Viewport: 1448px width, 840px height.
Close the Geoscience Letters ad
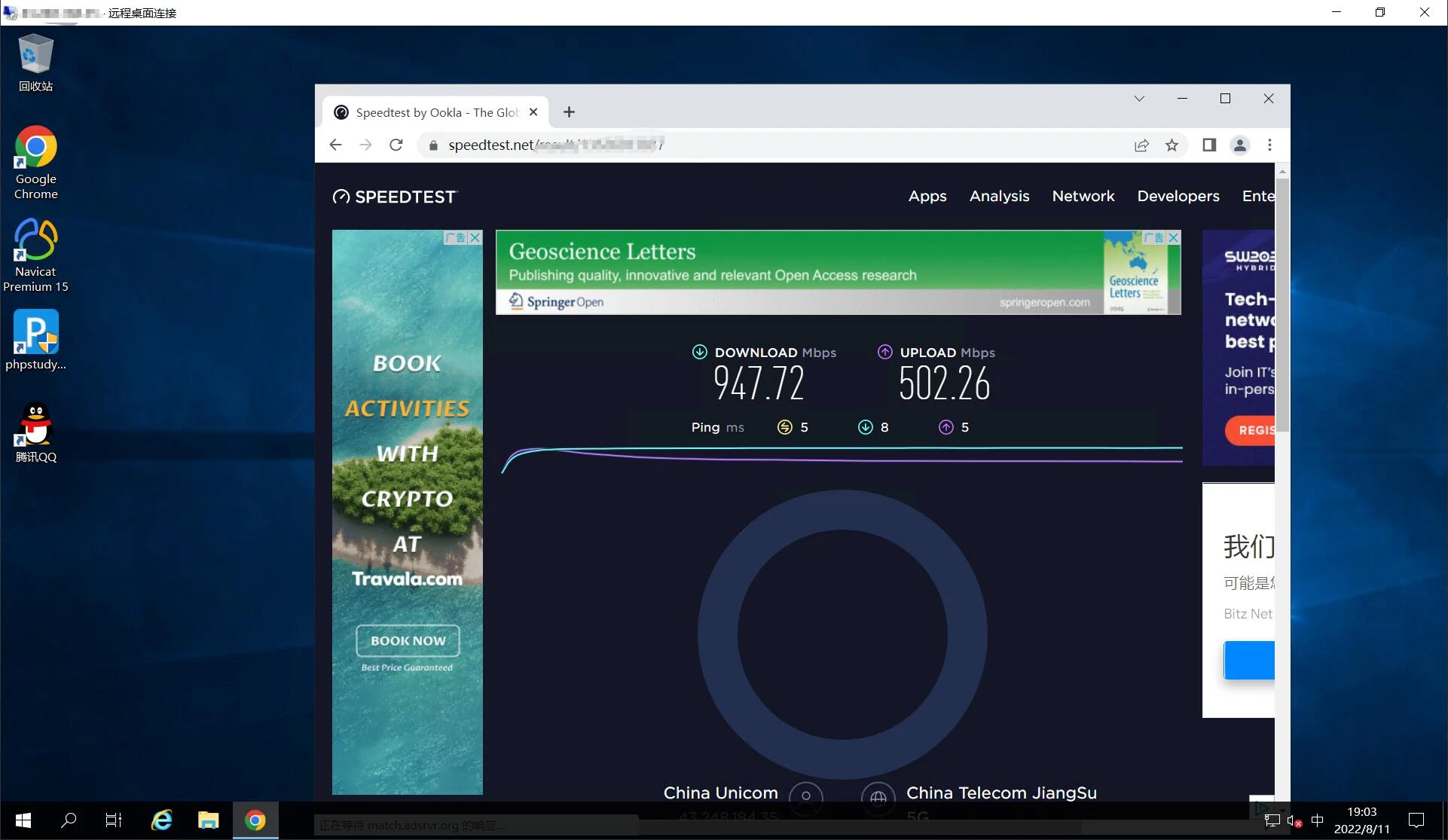click(x=1173, y=237)
